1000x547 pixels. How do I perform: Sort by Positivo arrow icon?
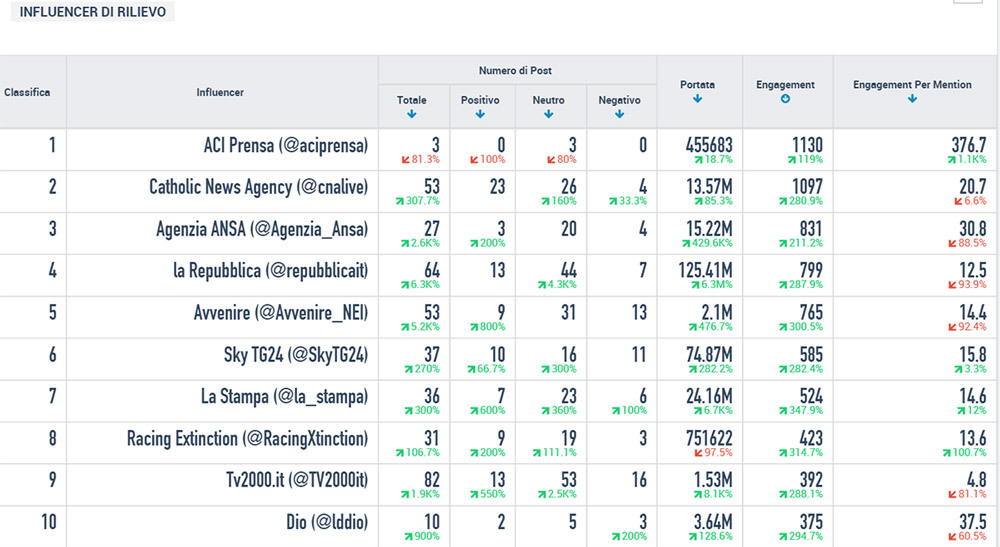[480, 114]
